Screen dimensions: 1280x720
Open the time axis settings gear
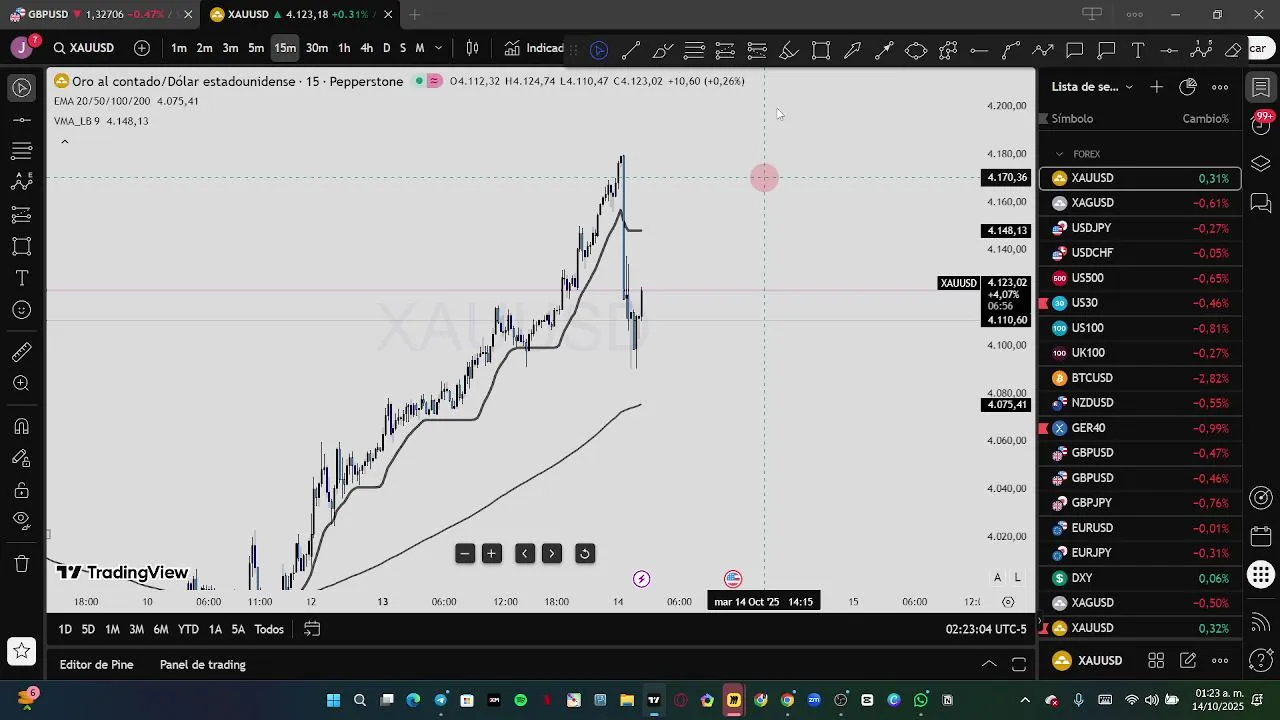tap(1008, 602)
